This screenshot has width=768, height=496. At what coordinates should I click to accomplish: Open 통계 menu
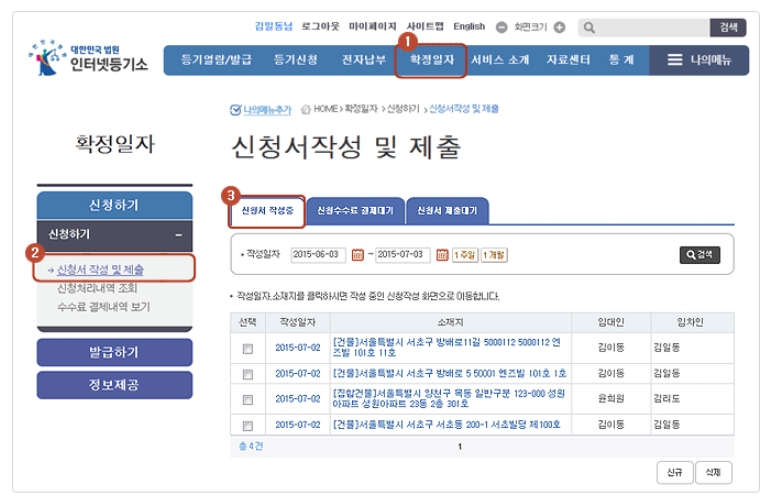621,60
